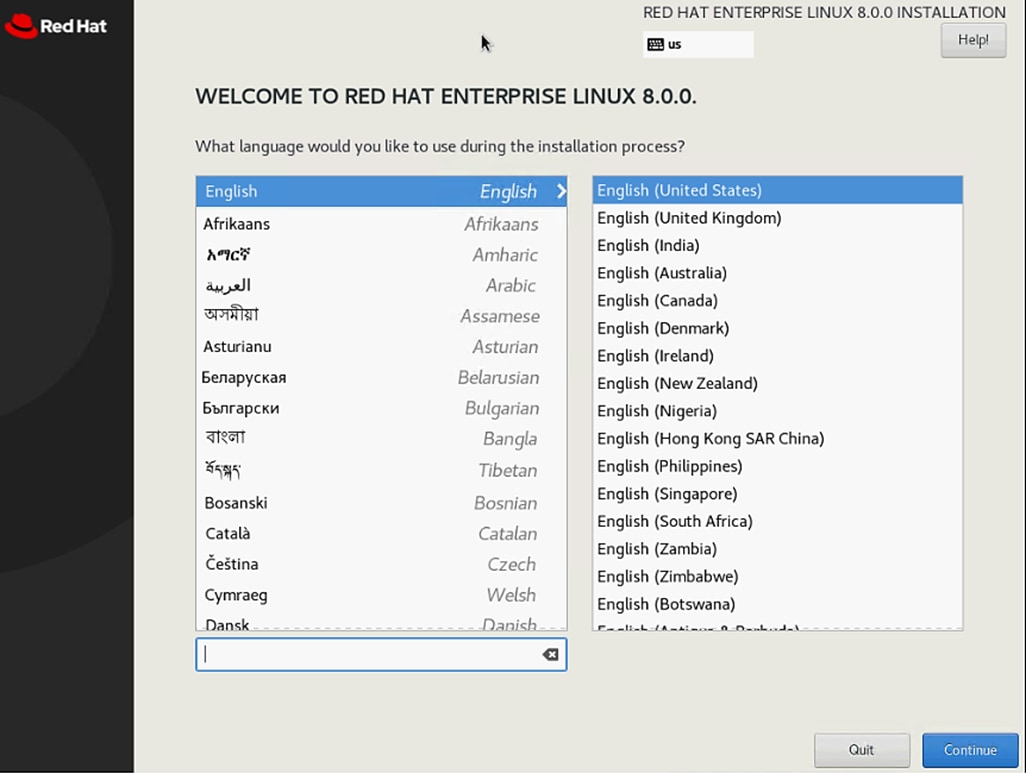Select Čeština language row
Image resolution: width=1026 pixels, height=774 pixels.
click(x=381, y=564)
